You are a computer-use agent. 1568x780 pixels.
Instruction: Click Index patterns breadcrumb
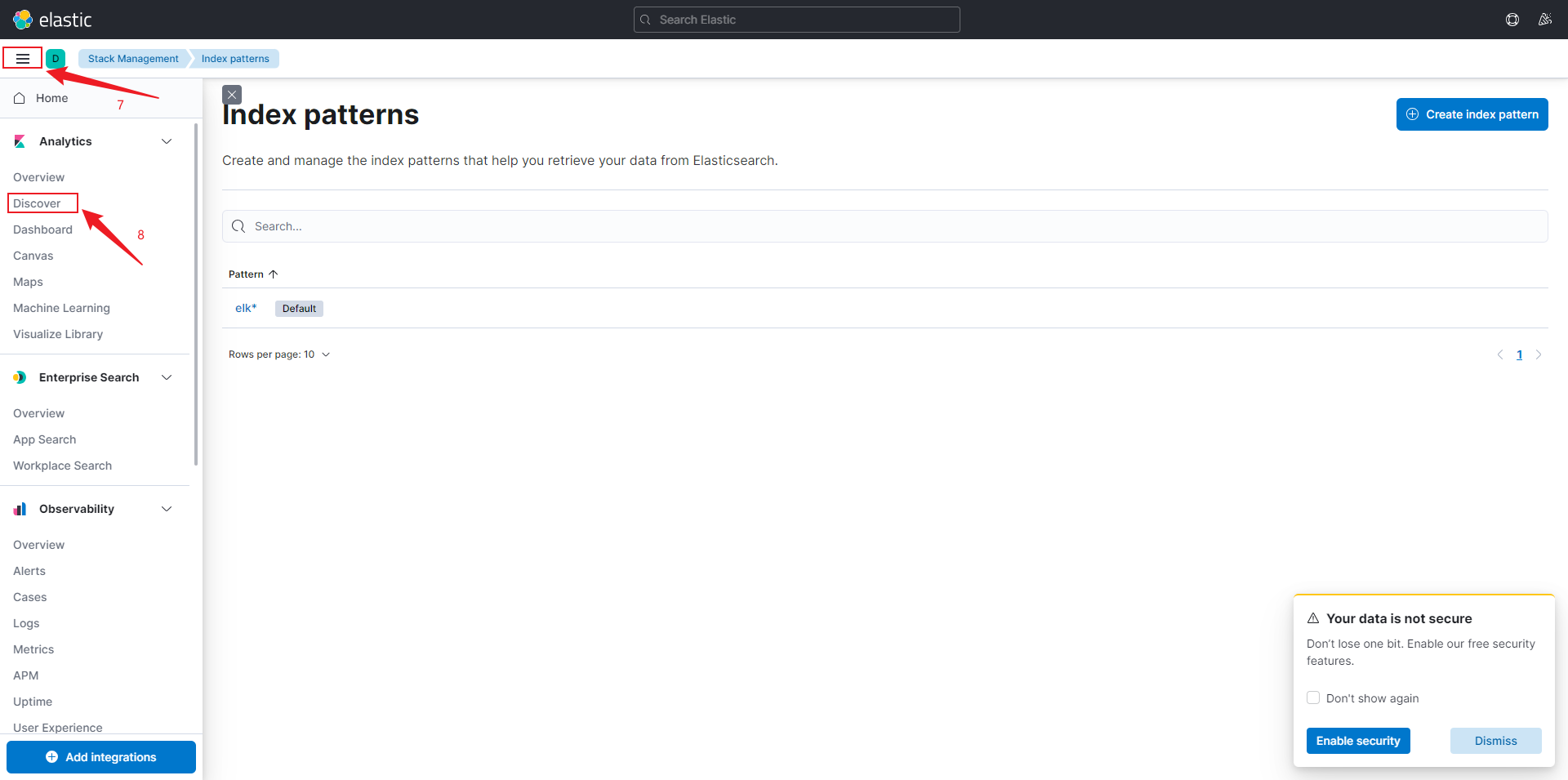(x=235, y=59)
